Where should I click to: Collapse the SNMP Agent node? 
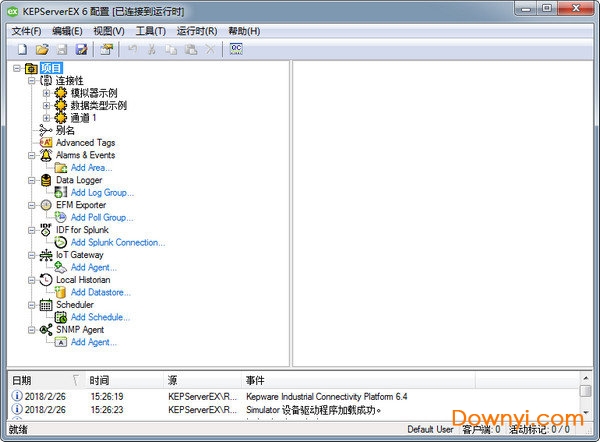32,330
